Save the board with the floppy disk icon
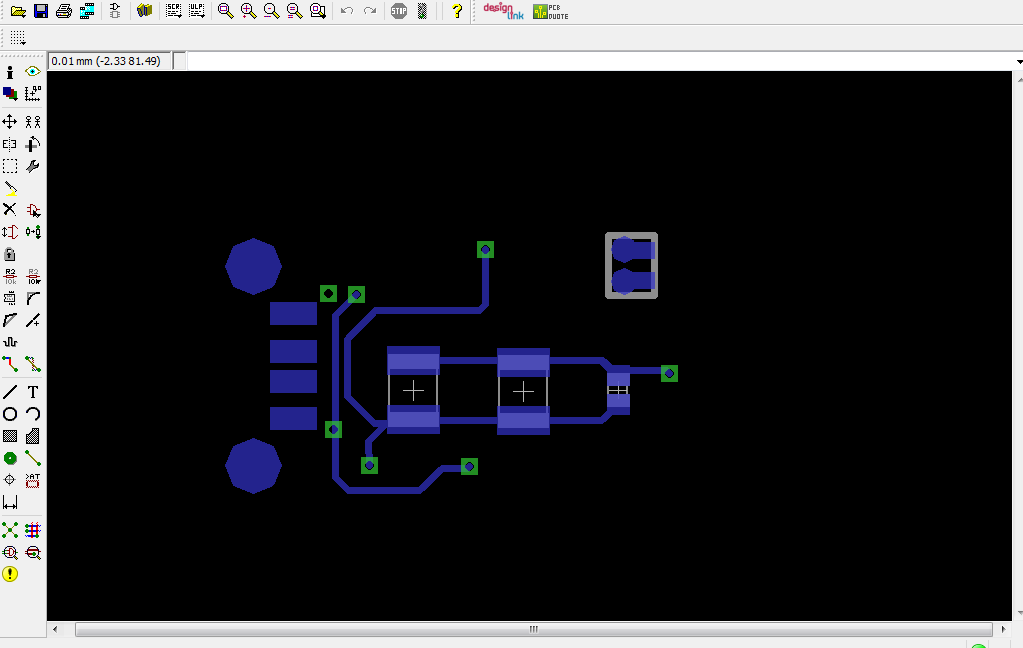 point(41,11)
